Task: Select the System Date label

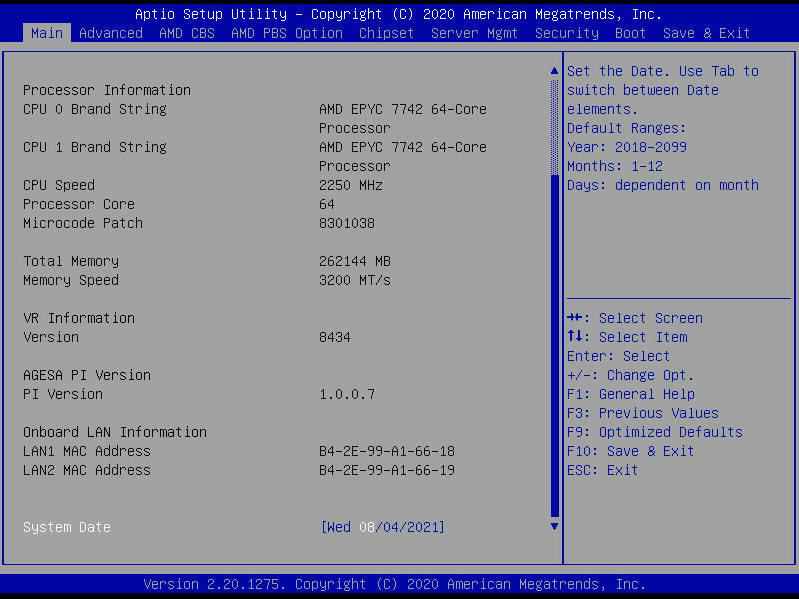Action: pyautogui.click(x=67, y=527)
